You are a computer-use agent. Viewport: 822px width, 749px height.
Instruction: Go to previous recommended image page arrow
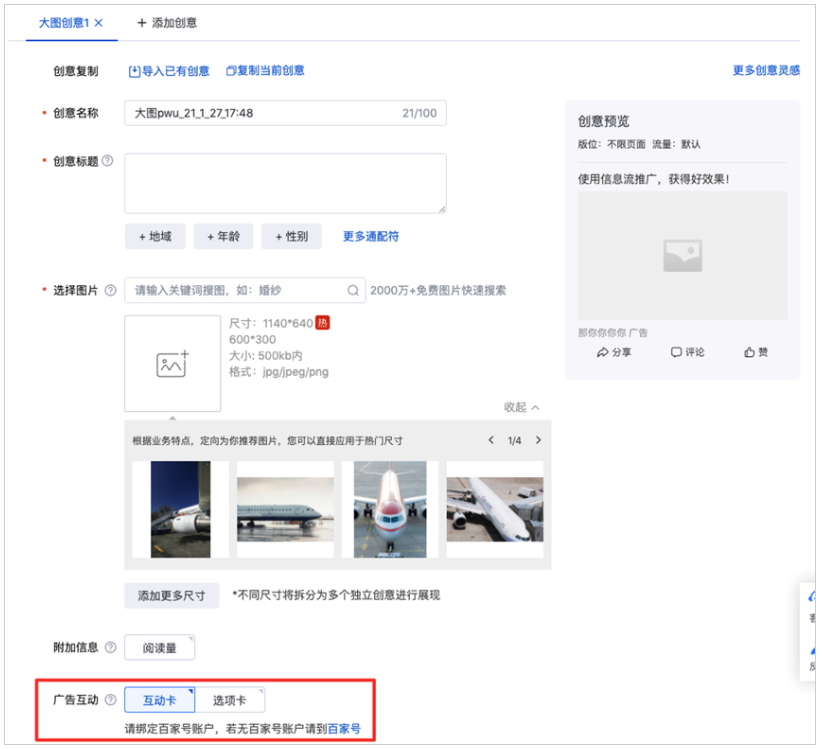coord(491,439)
